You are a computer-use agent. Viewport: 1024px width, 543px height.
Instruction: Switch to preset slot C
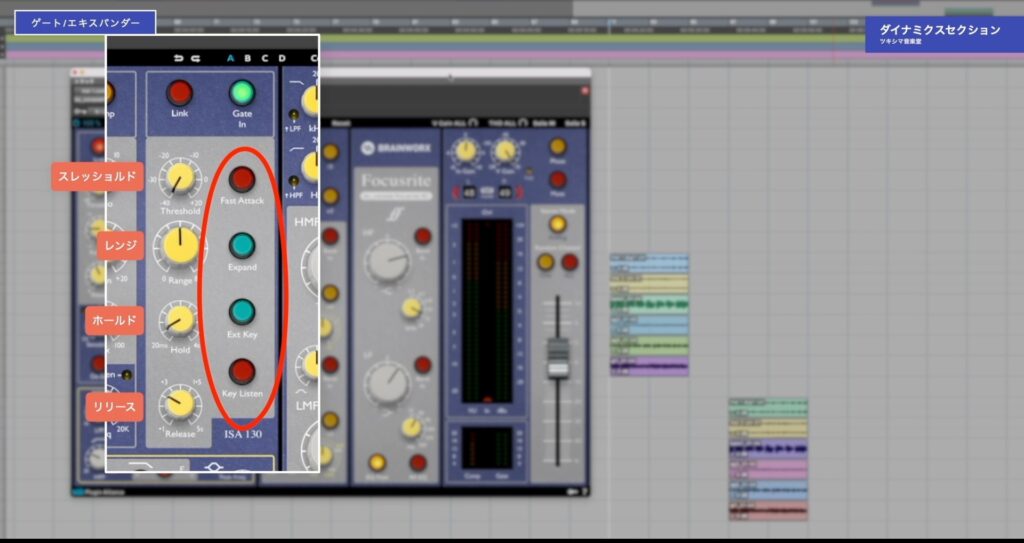click(x=264, y=58)
